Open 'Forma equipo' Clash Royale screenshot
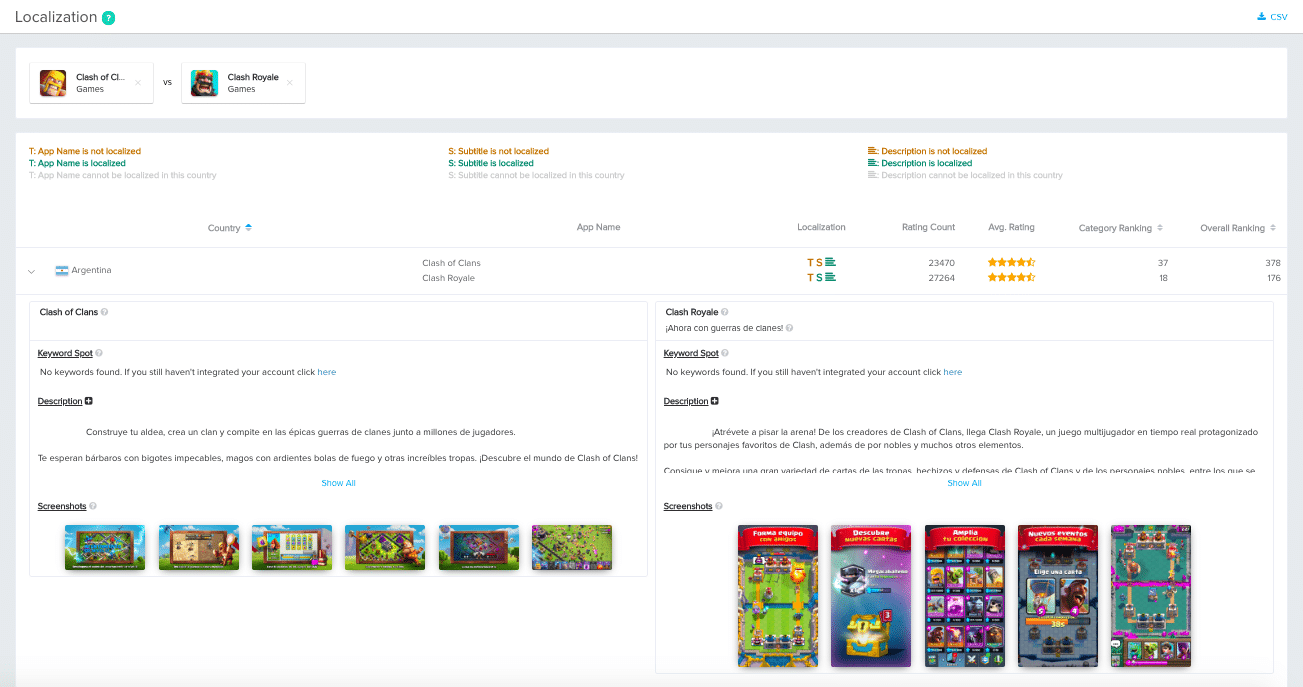1303x687 pixels. tap(778, 596)
